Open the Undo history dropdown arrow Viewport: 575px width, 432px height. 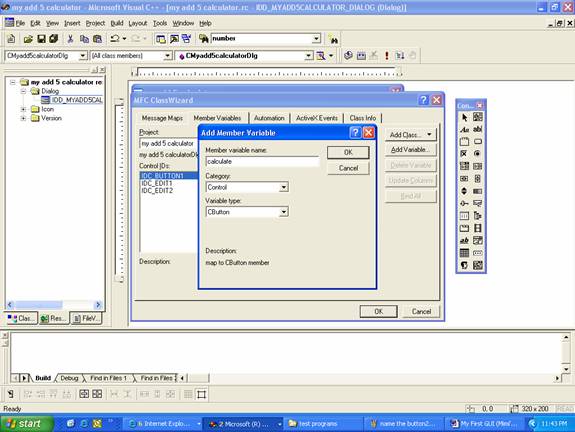pyautogui.click(x=125, y=39)
